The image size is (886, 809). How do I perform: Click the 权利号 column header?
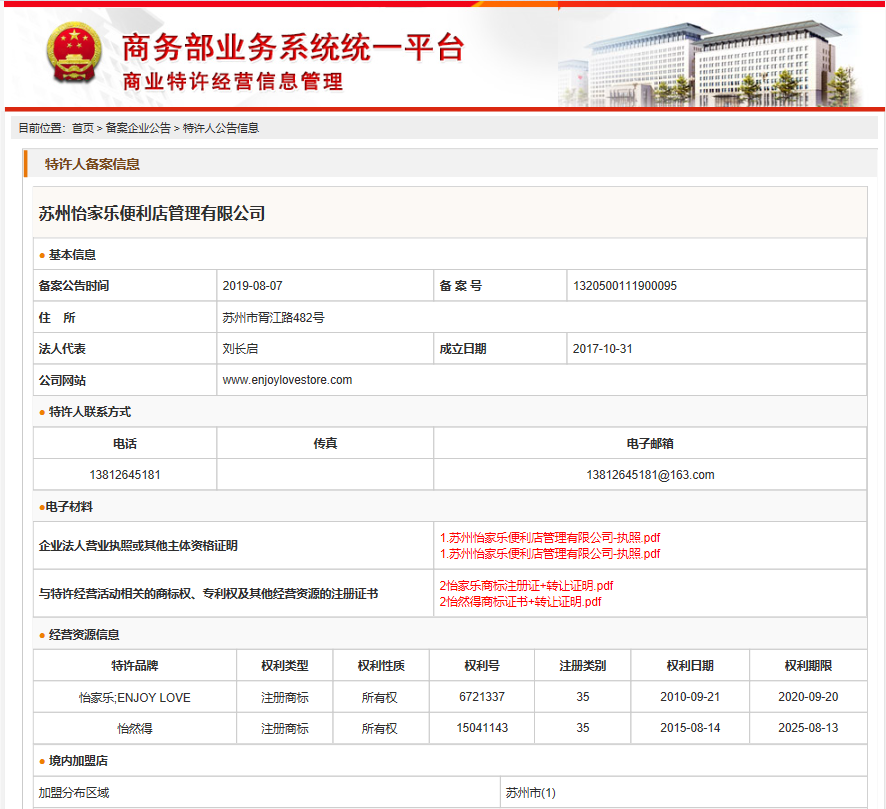tap(482, 666)
